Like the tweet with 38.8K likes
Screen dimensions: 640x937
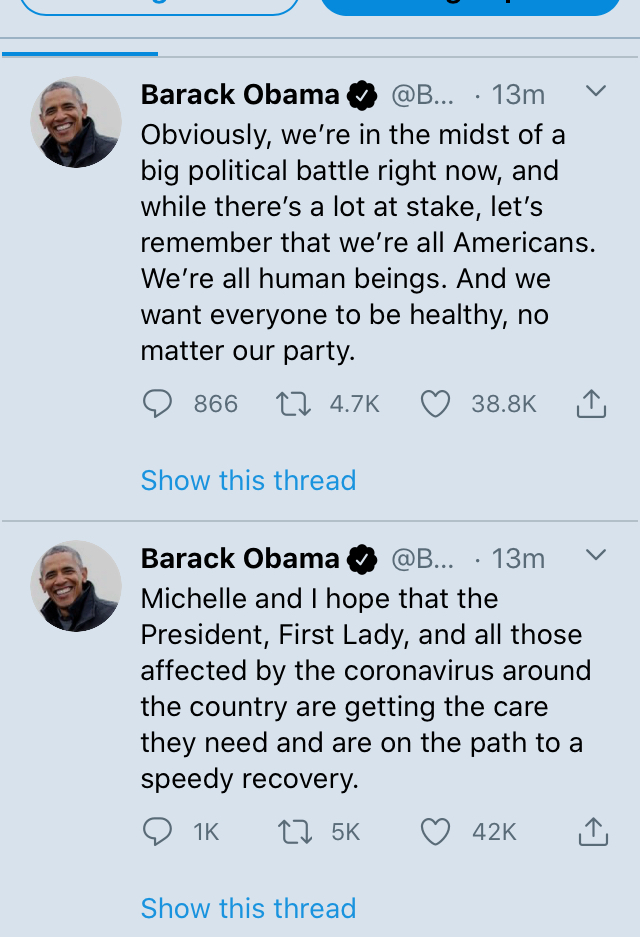(435, 404)
